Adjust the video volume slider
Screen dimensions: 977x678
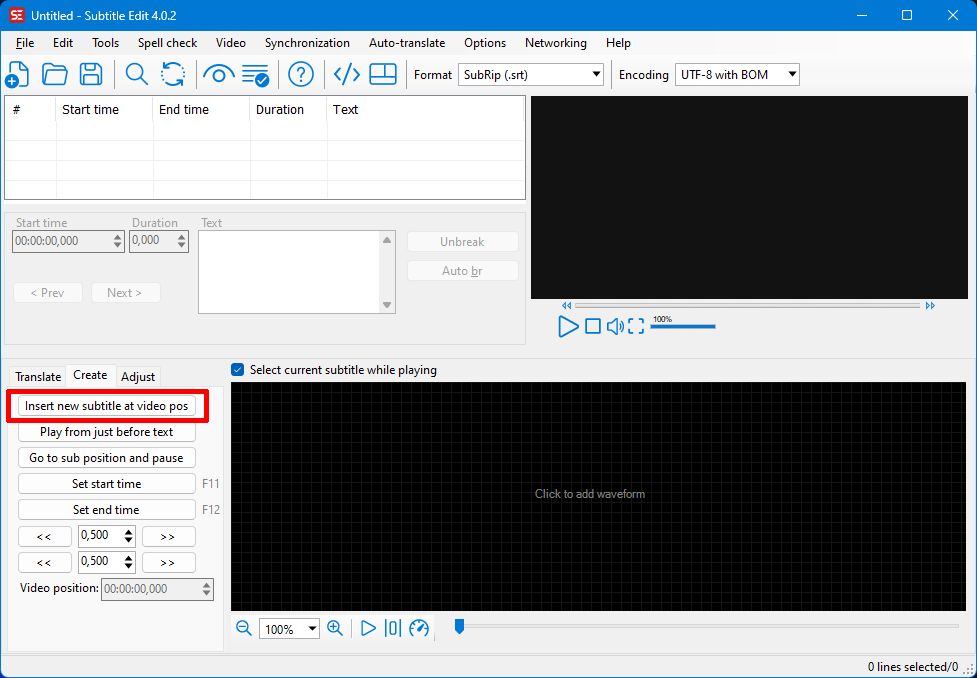683,327
